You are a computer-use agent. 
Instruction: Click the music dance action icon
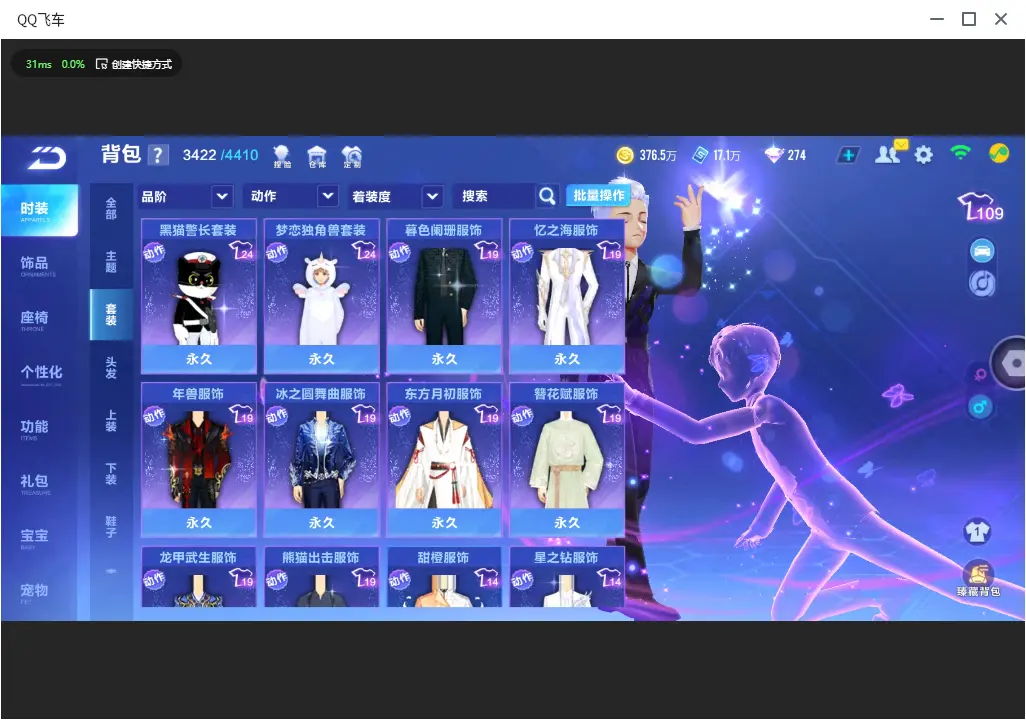[982, 284]
